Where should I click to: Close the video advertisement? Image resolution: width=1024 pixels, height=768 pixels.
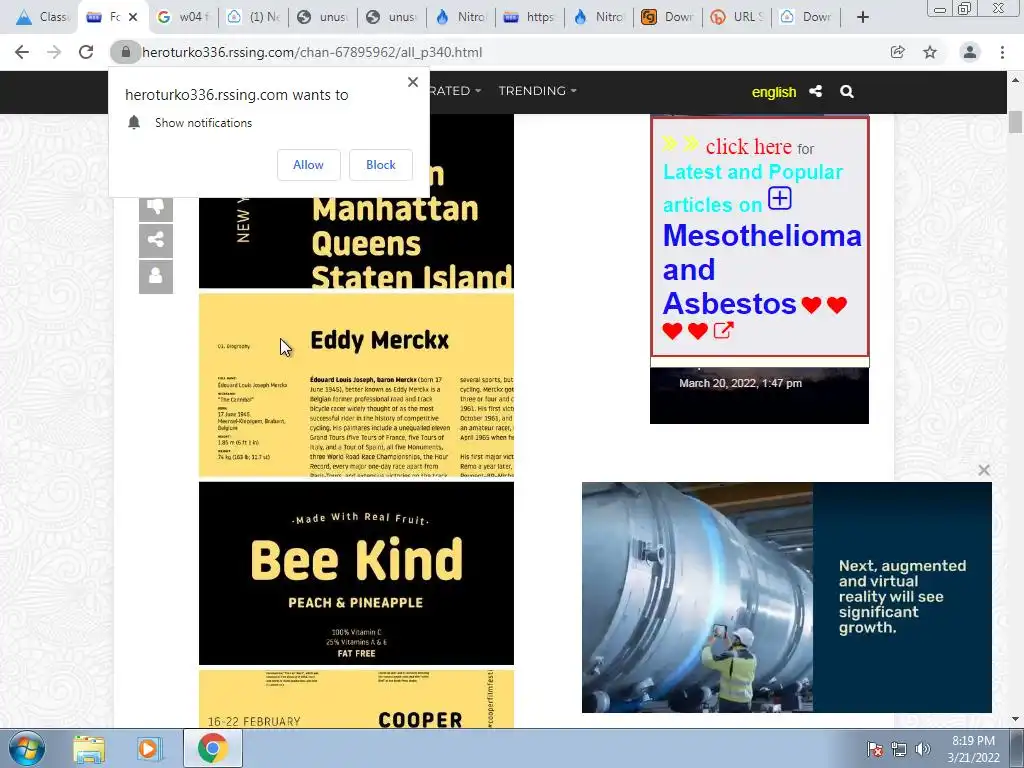point(984,470)
